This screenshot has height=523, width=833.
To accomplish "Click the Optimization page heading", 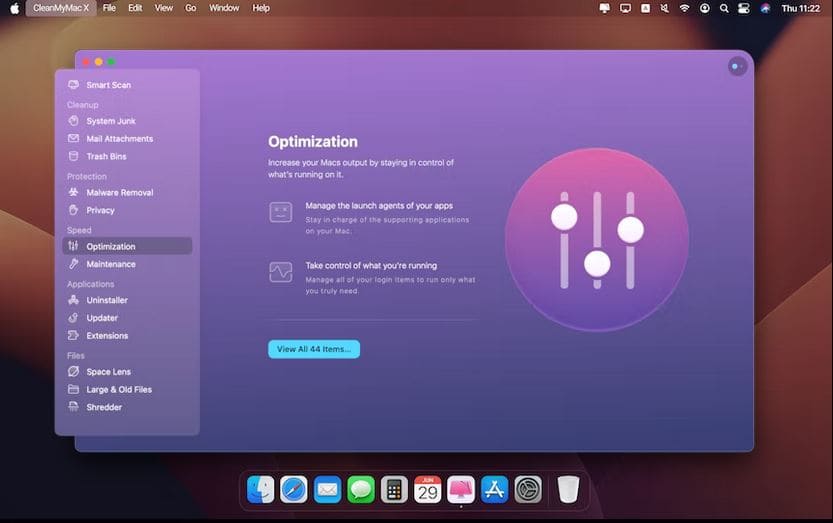I will pos(312,142).
